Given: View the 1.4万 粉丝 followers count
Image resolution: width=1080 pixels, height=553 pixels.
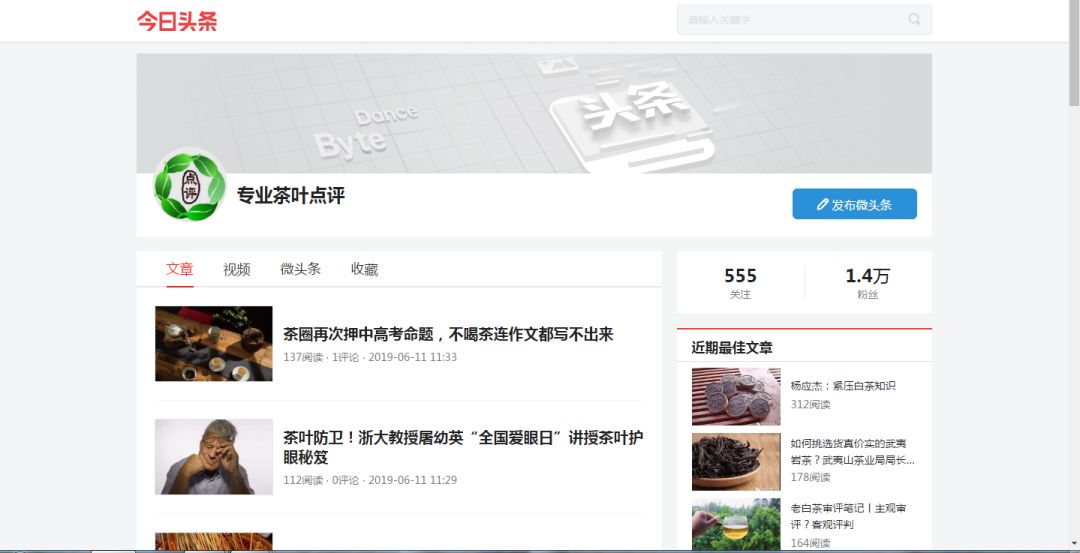Looking at the screenshot, I should [x=868, y=282].
